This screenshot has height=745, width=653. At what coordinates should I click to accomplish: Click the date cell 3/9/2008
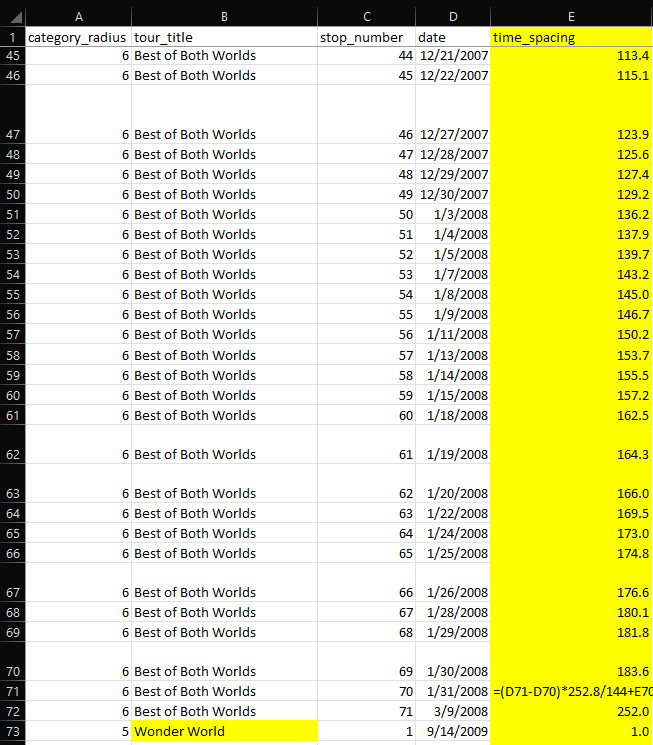[x=453, y=711]
